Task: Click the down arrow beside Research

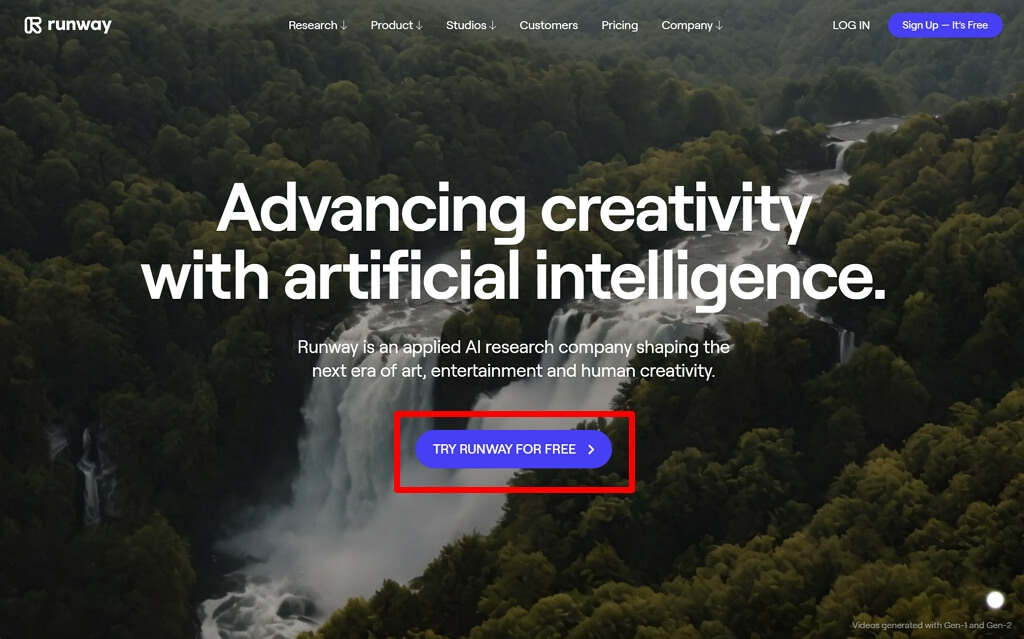Action: point(344,25)
